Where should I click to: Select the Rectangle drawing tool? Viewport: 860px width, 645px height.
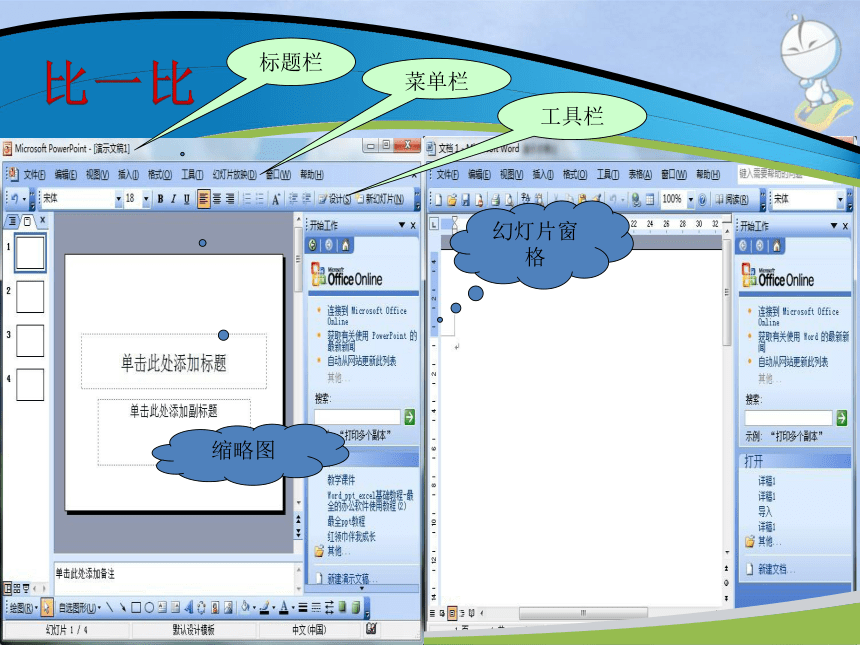[x=135, y=607]
